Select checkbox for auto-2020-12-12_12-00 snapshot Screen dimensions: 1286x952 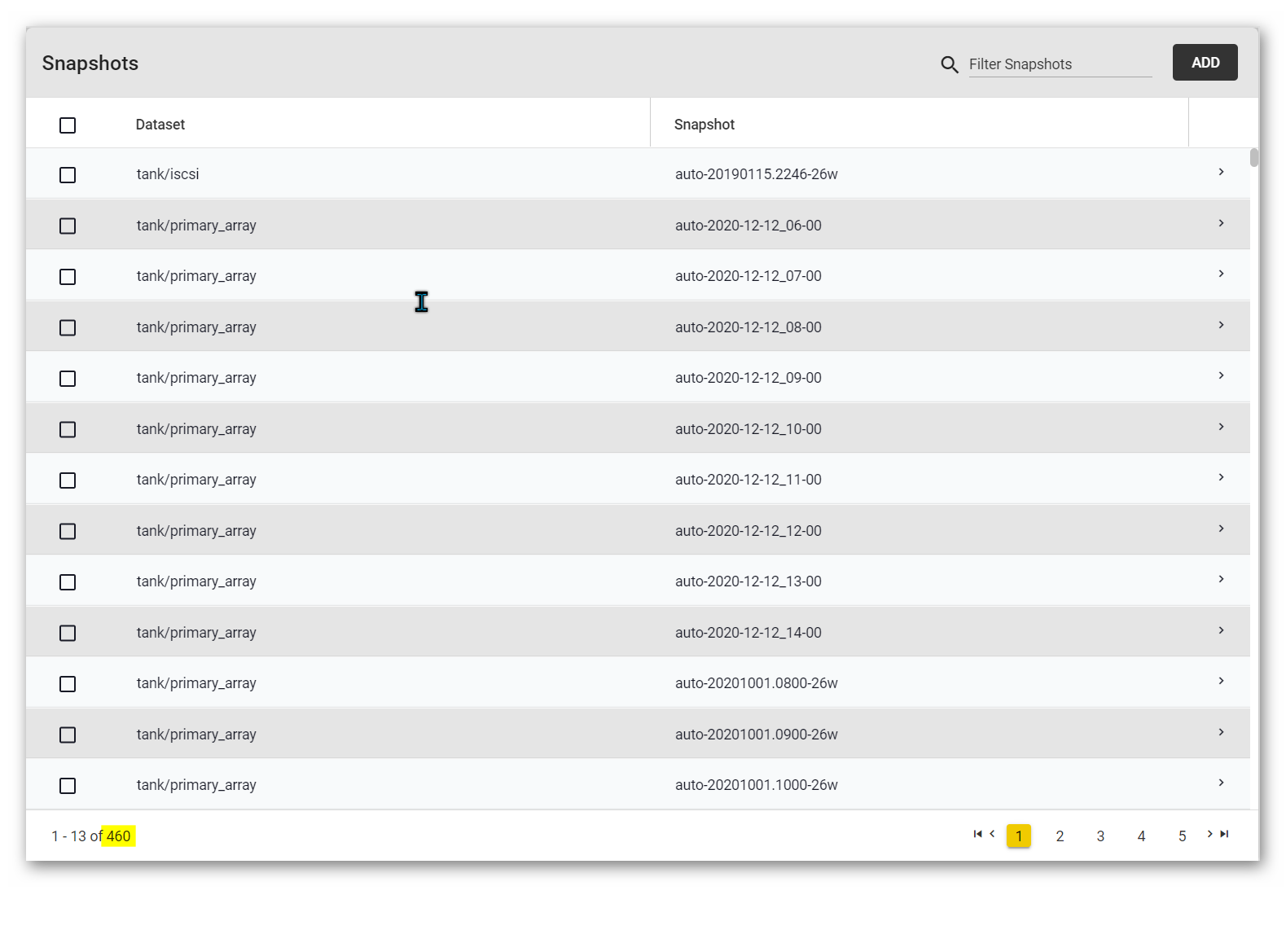point(68,531)
